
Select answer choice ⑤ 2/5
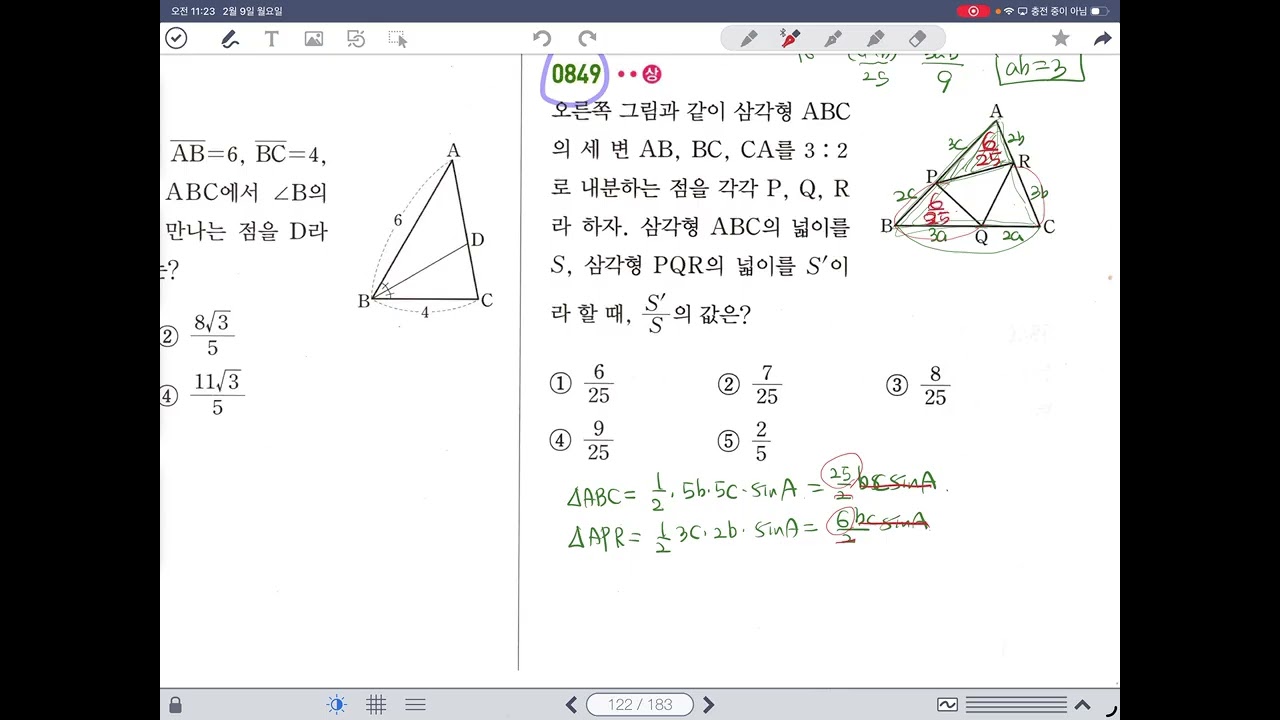click(744, 441)
